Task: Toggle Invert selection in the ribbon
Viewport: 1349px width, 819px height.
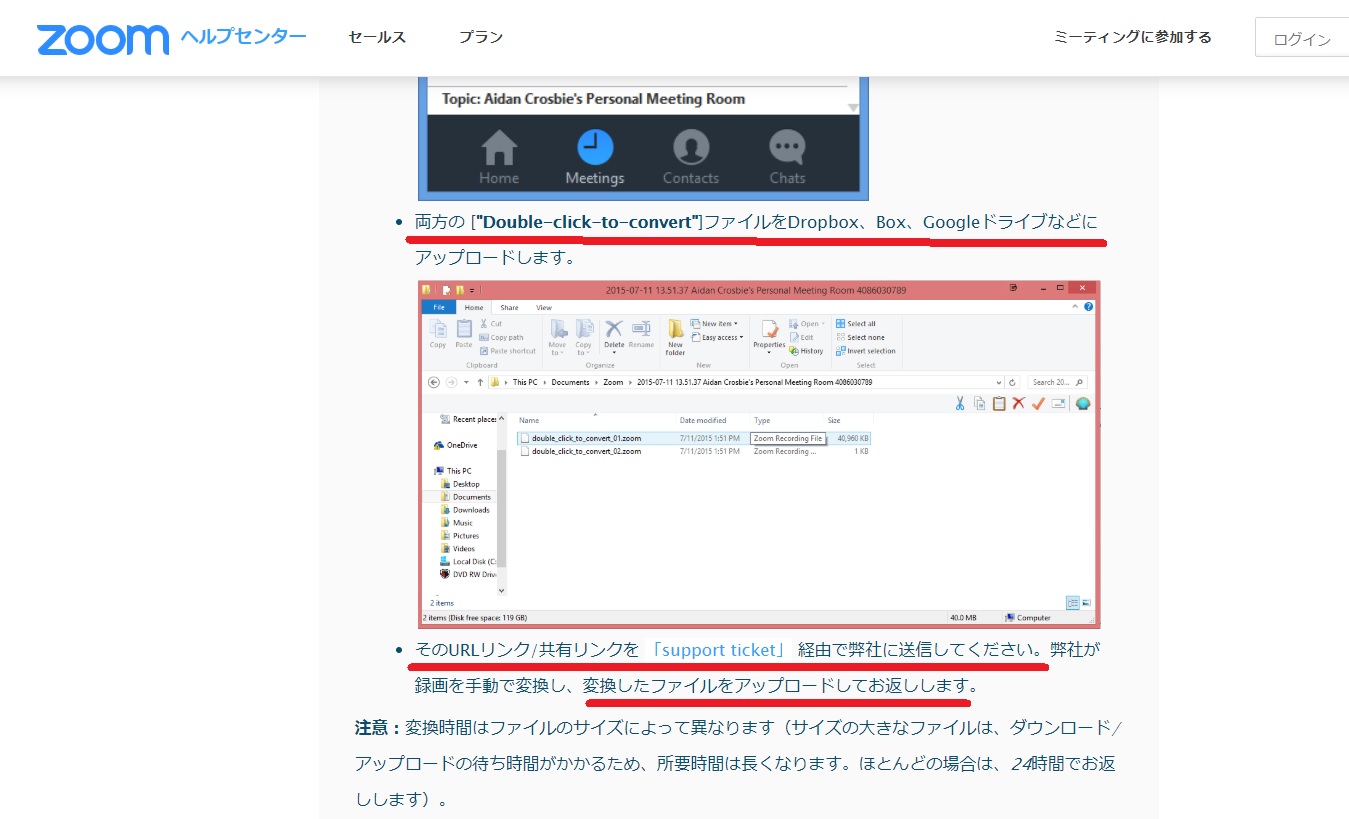Action: [x=866, y=350]
